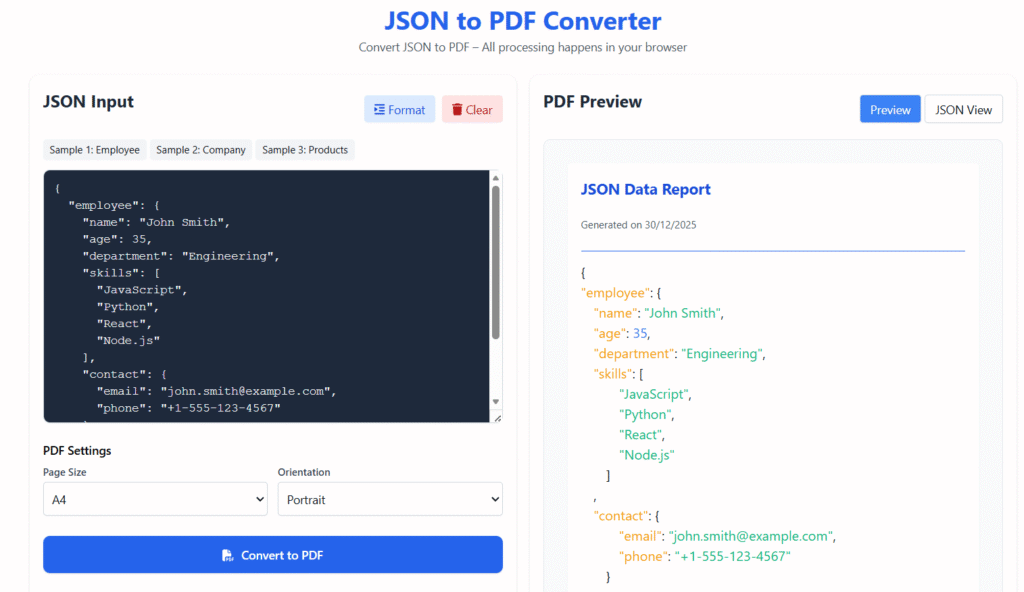Click the JSON to PDF Converter heading
1024x592 pixels.
coord(521,20)
